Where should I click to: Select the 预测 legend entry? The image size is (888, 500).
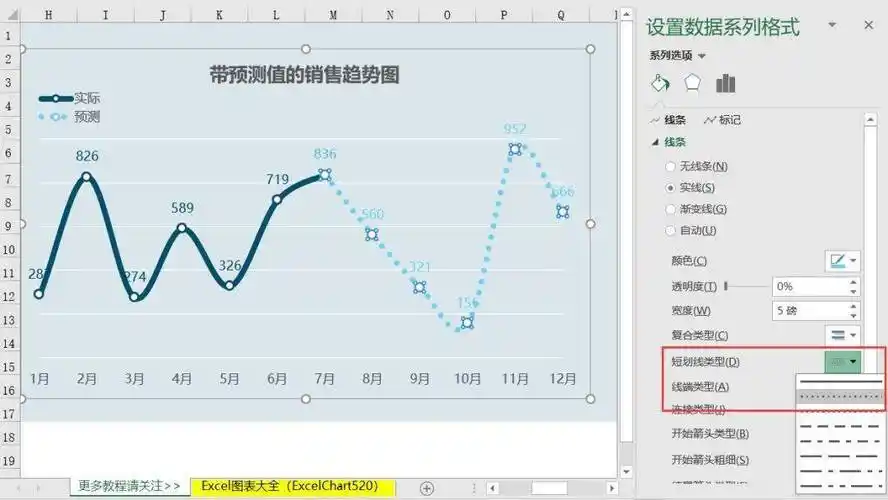pyautogui.click(x=69, y=117)
